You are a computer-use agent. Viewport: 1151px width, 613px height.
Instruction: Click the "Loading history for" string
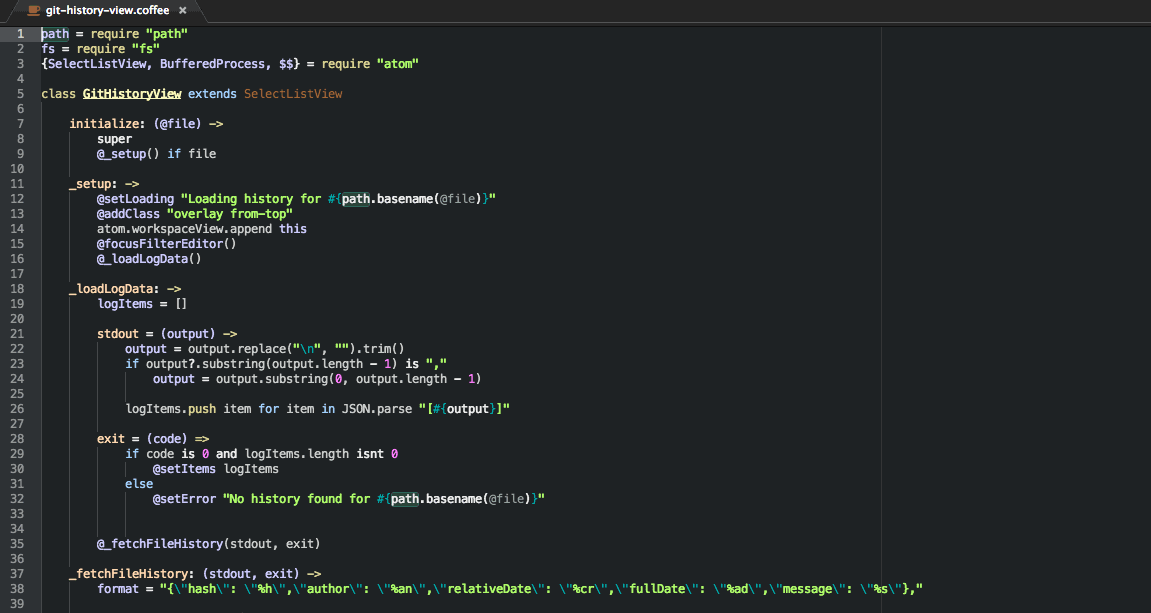pos(251,199)
